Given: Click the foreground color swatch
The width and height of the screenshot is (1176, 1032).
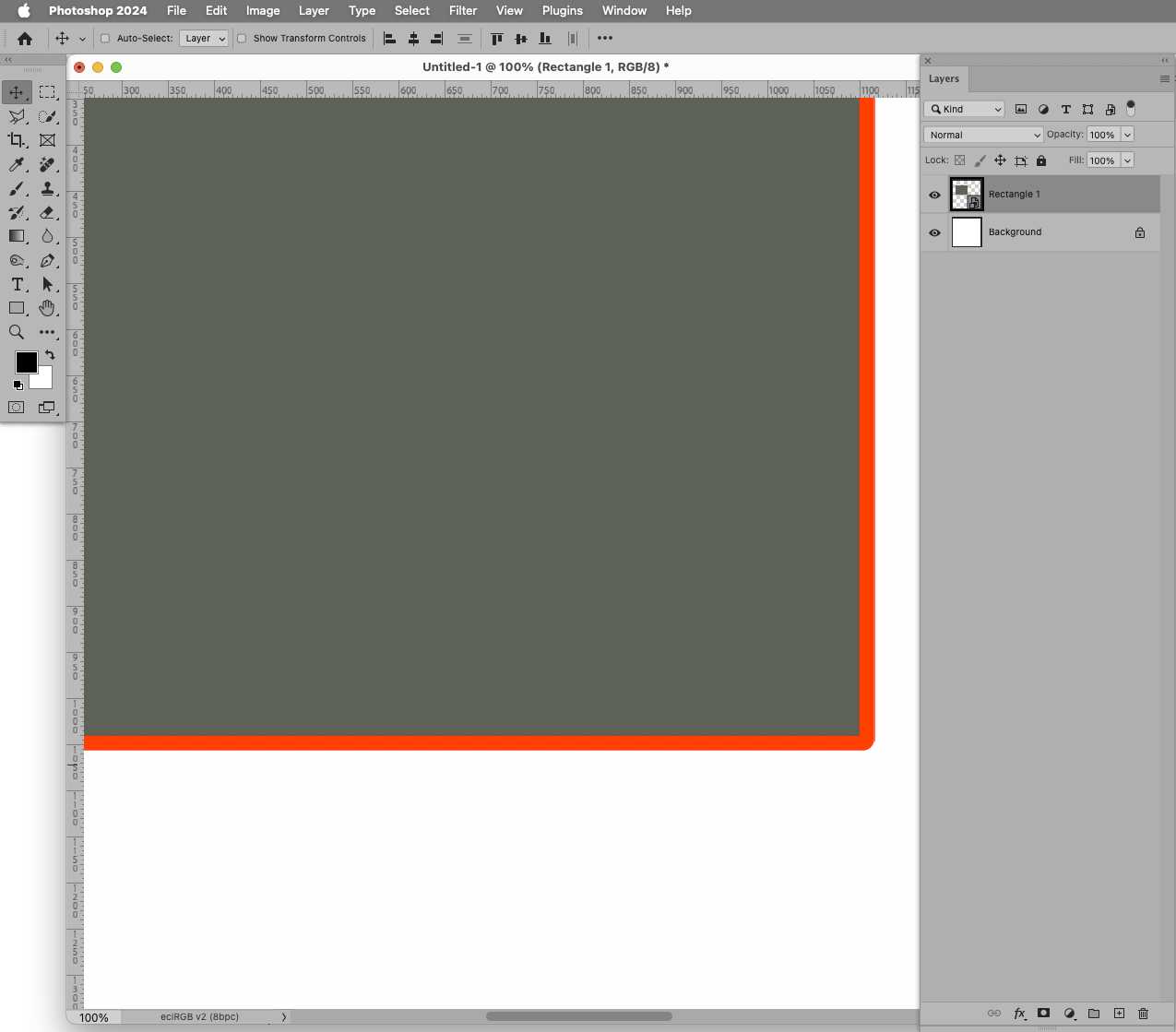Looking at the screenshot, I should (26, 362).
